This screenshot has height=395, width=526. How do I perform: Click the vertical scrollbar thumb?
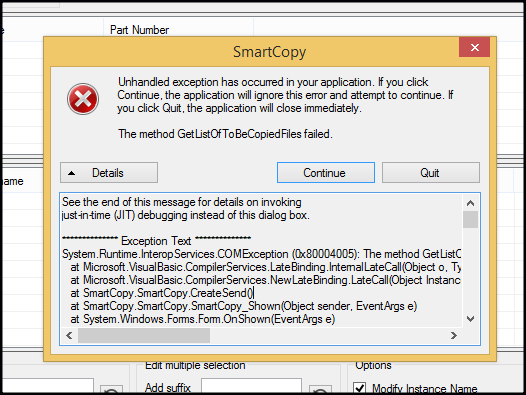pyautogui.click(x=470, y=219)
